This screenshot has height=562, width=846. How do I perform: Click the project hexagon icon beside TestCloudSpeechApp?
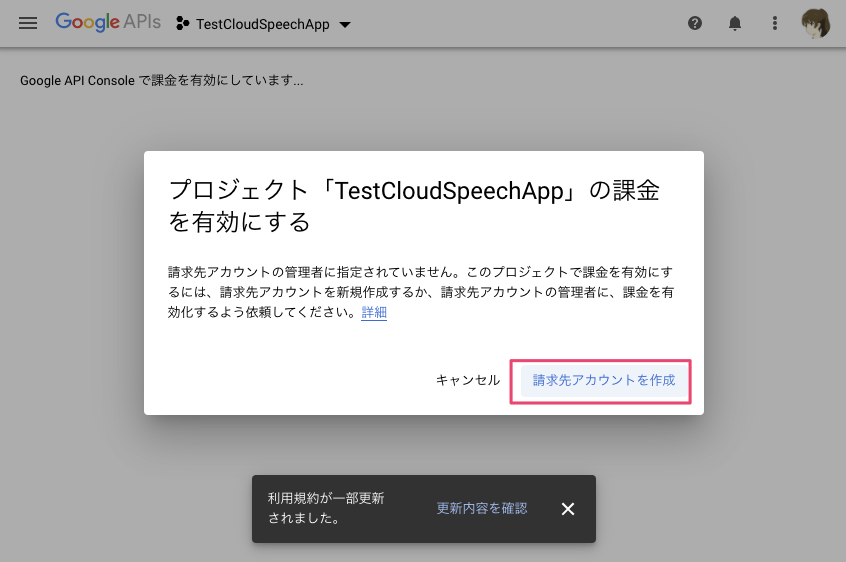[182, 24]
